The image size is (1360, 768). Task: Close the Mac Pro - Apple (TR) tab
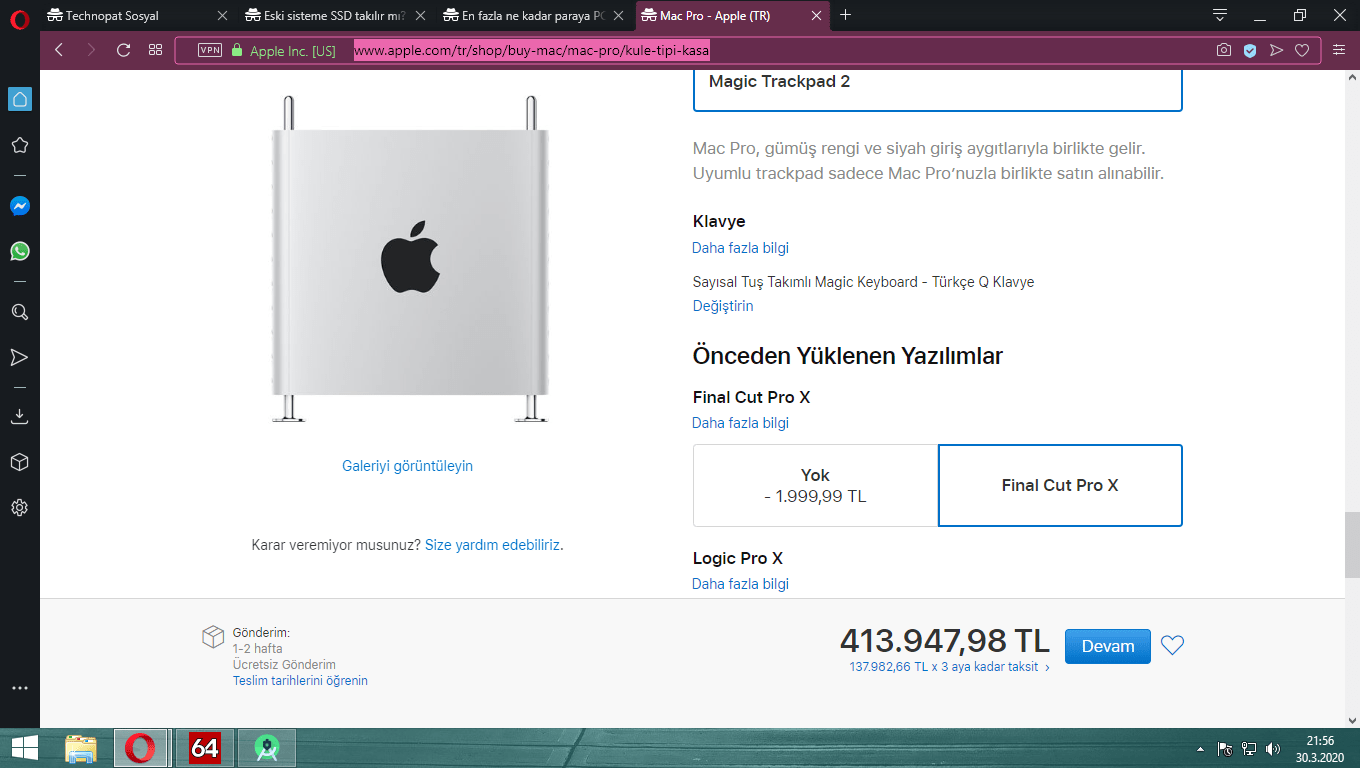pos(817,16)
